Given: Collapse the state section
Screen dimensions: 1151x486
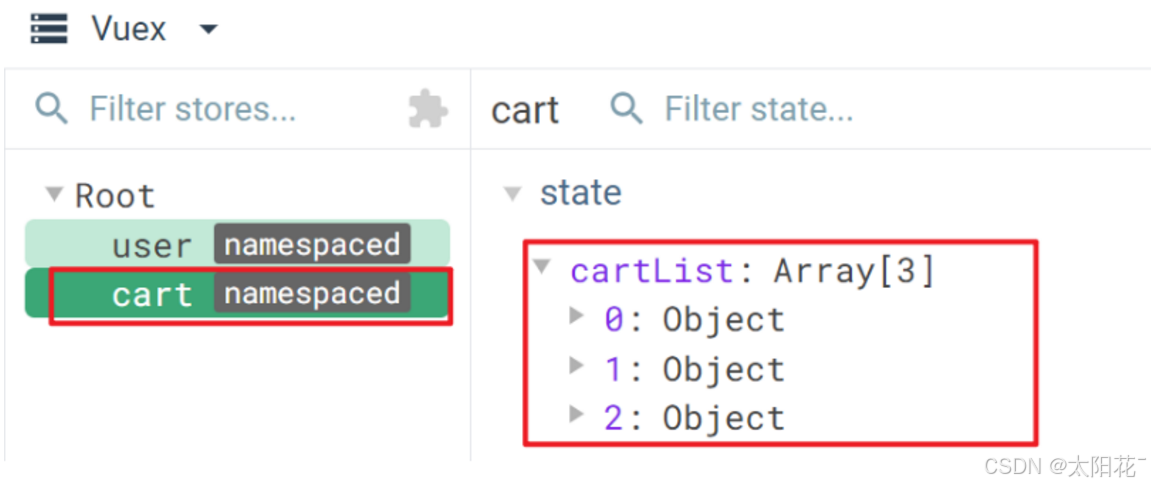Looking at the screenshot, I should click(512, 194).
